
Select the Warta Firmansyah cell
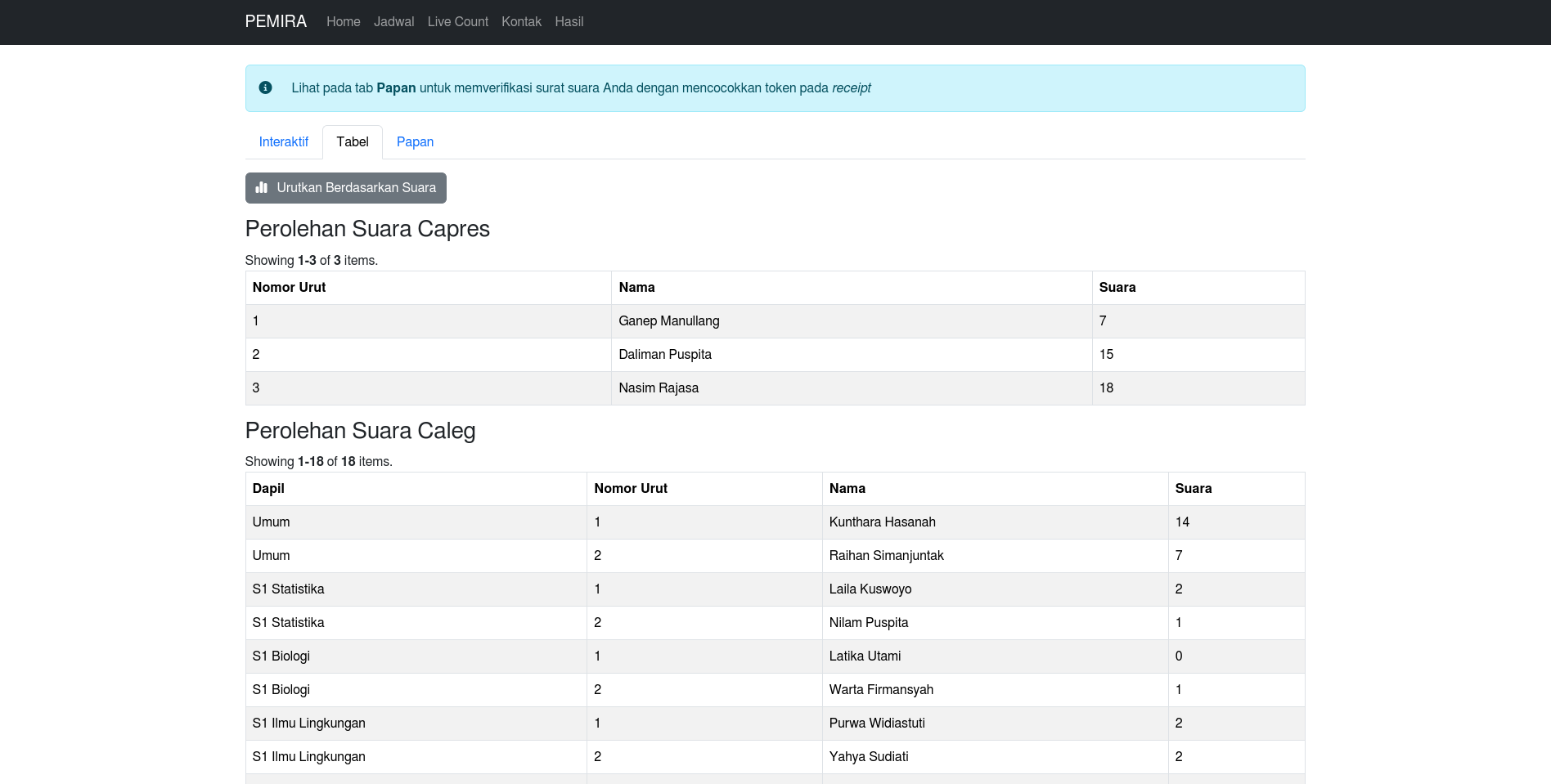(880, 689)
